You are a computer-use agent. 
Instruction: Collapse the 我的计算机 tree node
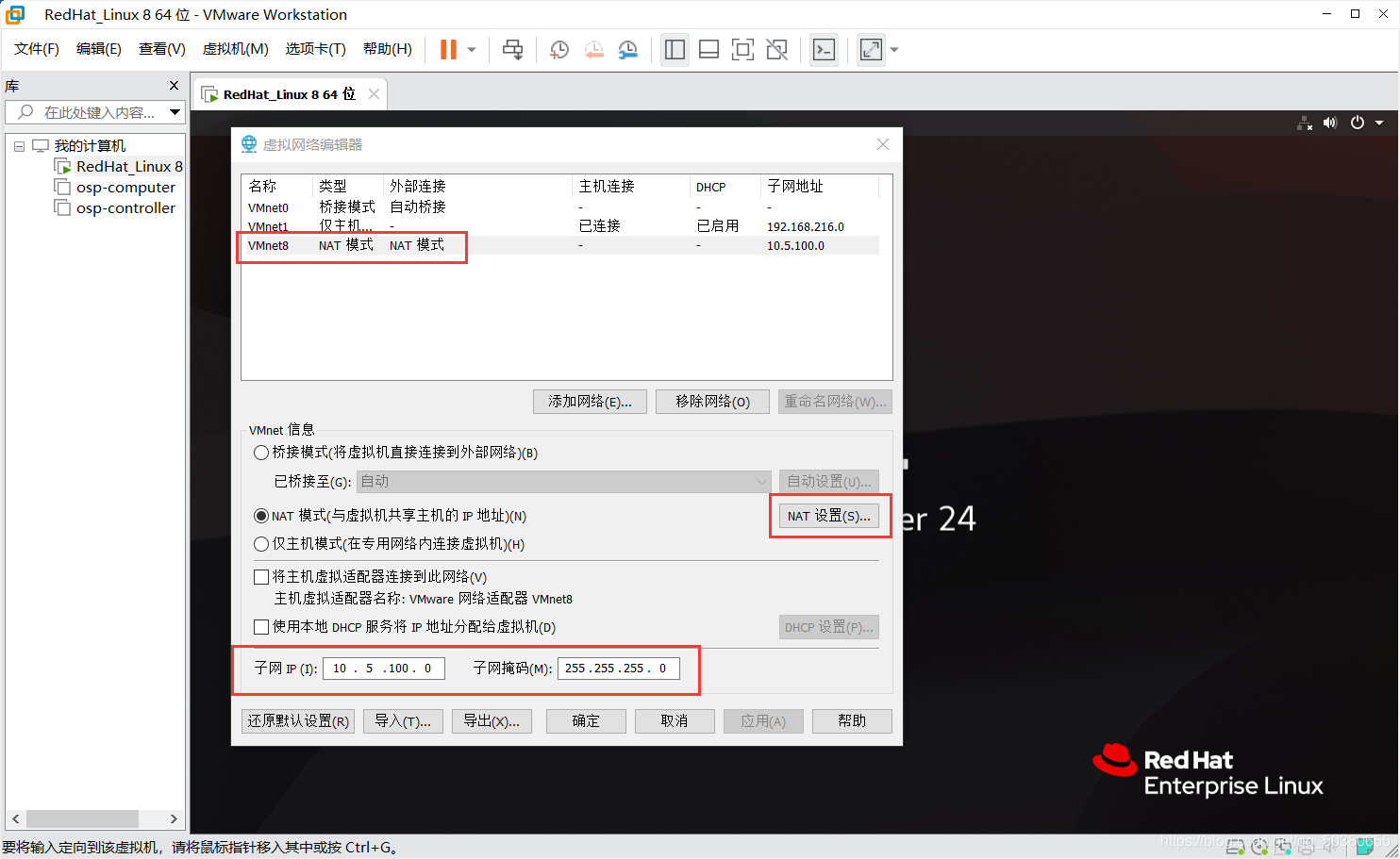click(x=19, y=146)
